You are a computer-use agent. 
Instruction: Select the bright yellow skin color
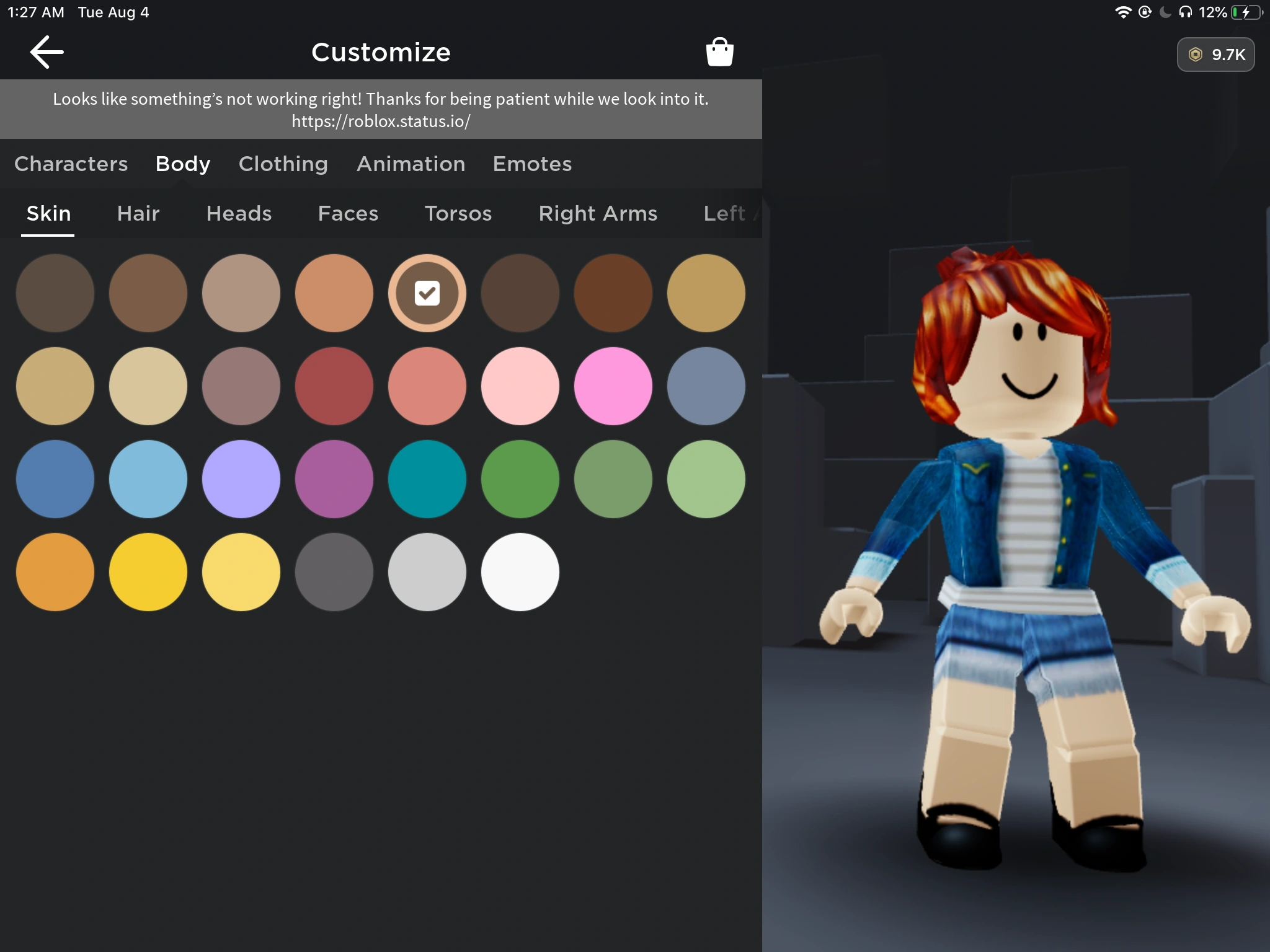148,572
